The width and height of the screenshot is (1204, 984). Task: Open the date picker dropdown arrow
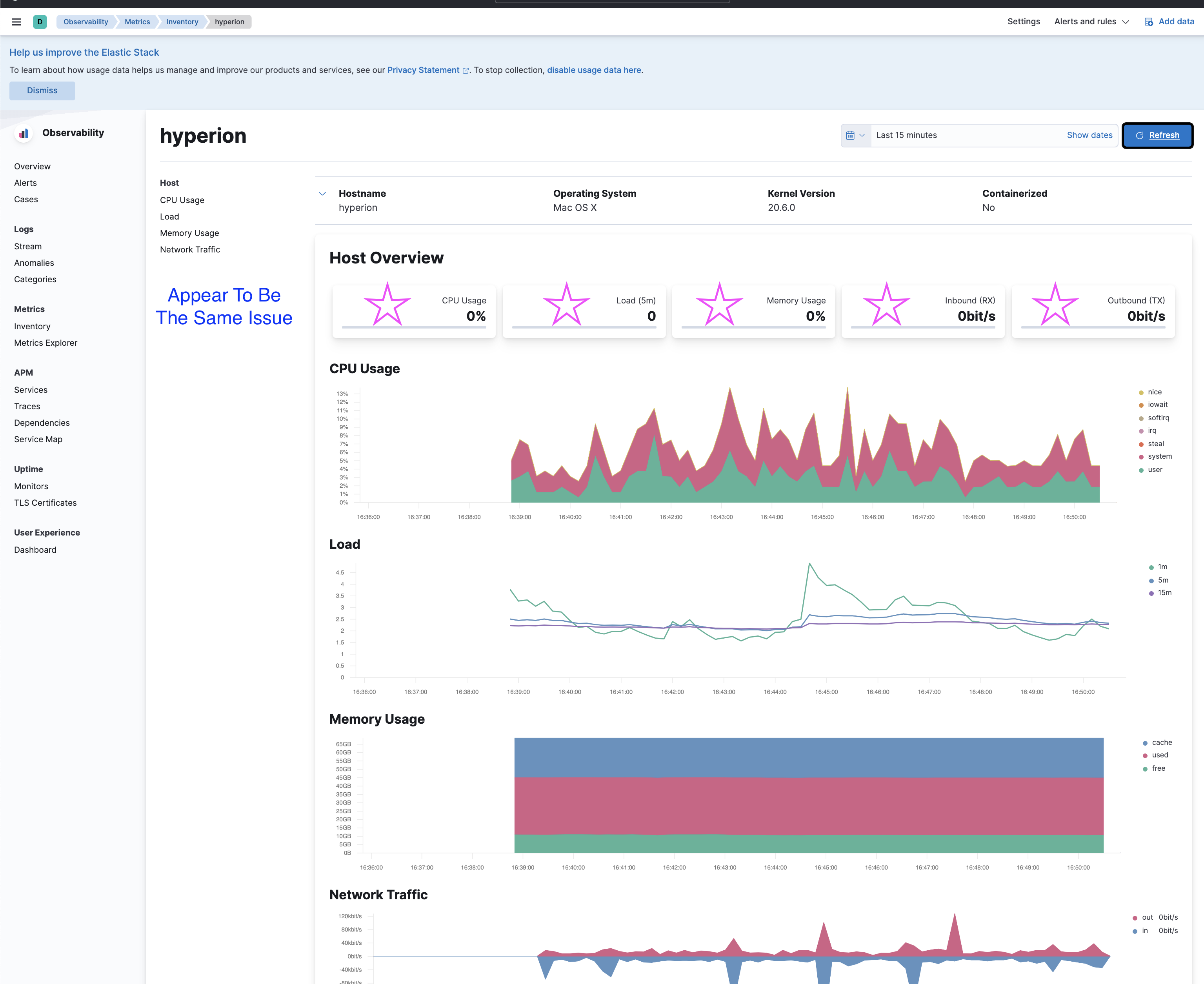862,135
